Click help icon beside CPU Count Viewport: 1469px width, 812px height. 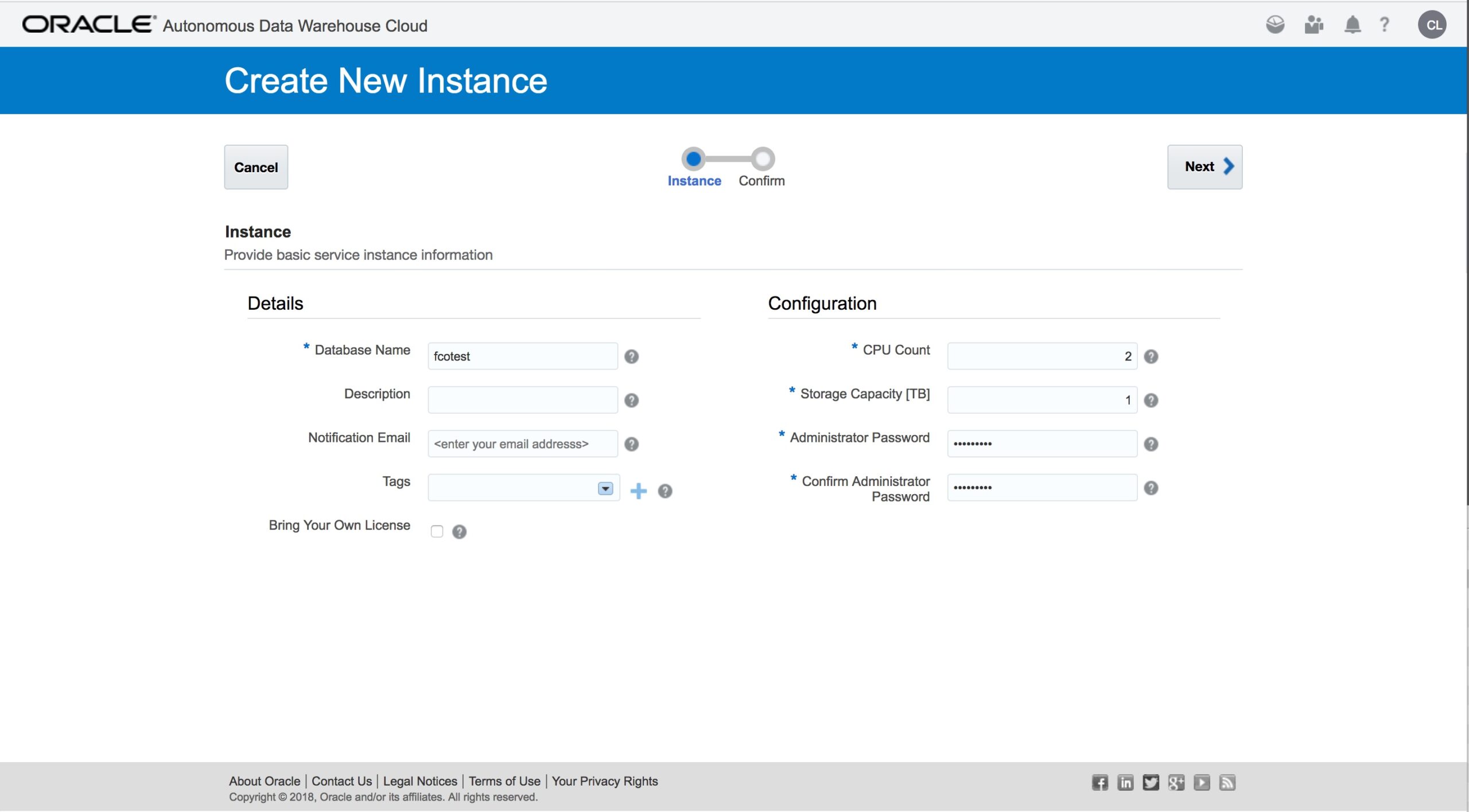(x=1151, y=356)
